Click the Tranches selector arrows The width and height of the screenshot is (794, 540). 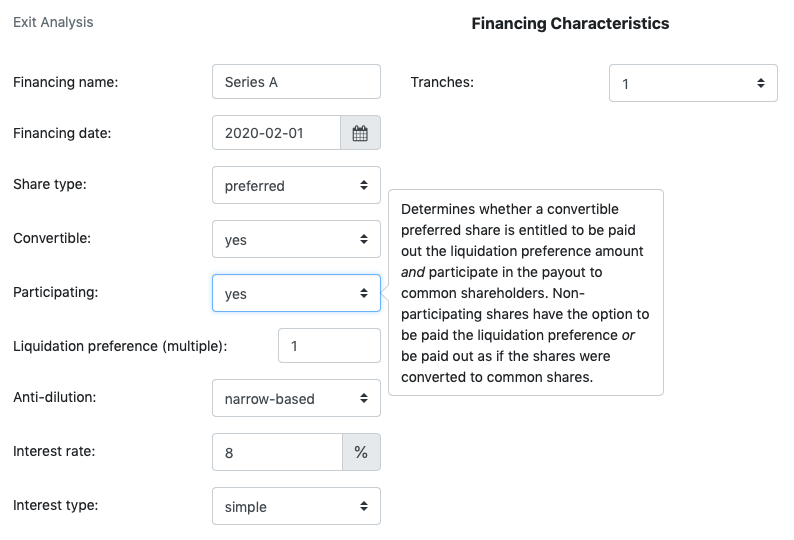point(761,83)
